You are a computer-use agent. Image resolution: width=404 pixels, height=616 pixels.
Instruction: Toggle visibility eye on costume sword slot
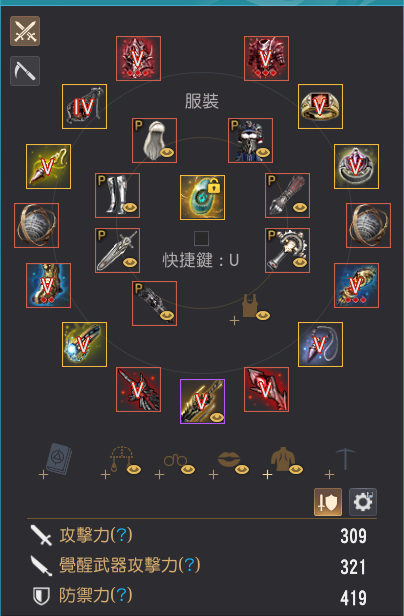tap(130, 262)
